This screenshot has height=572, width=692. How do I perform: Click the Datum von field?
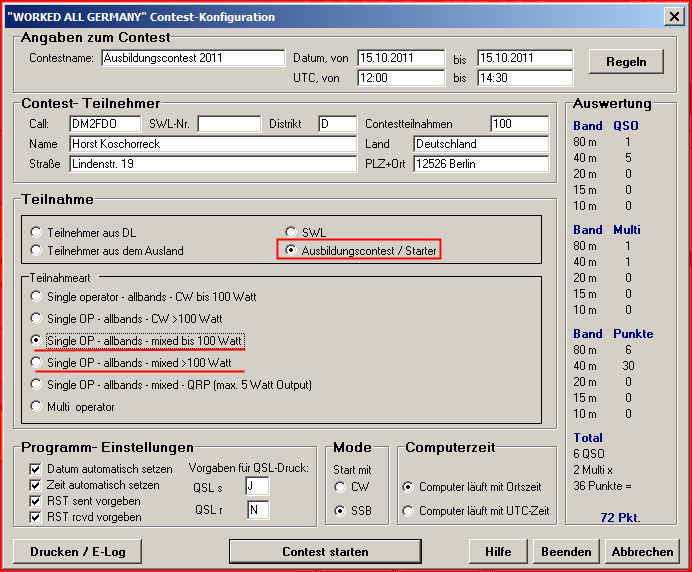pos(401,58)
